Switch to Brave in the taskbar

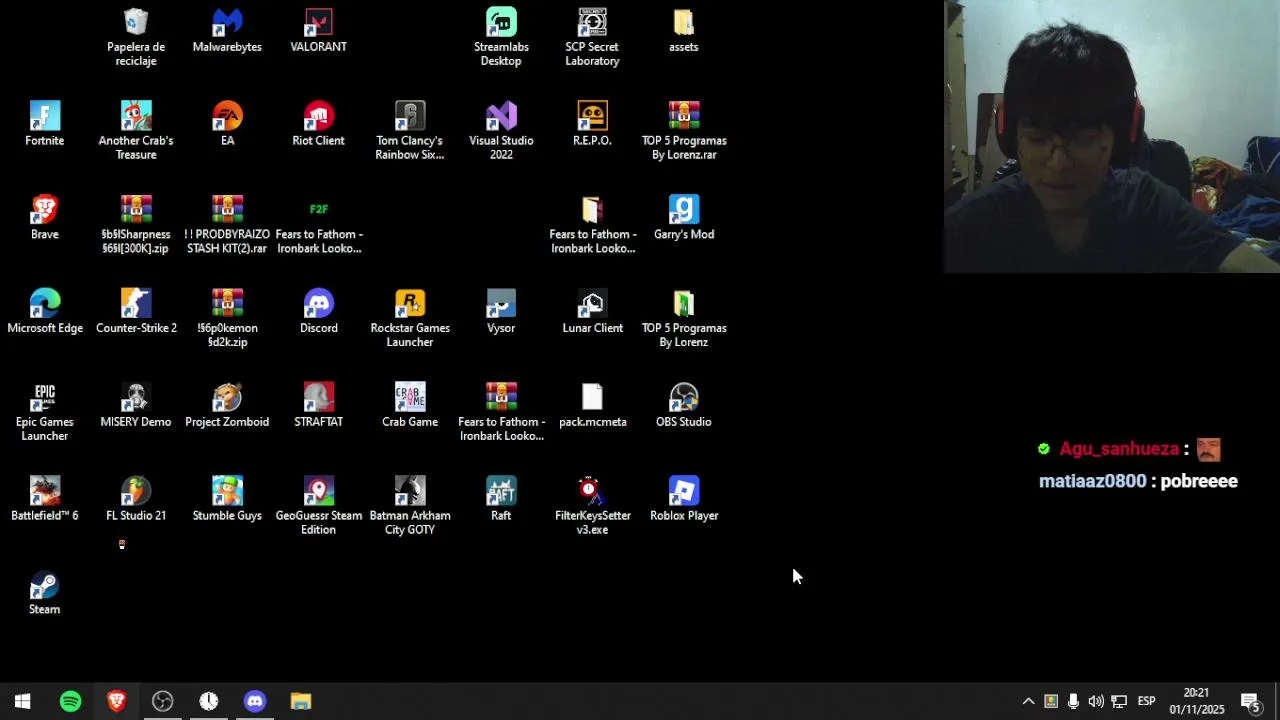point(116,702)
